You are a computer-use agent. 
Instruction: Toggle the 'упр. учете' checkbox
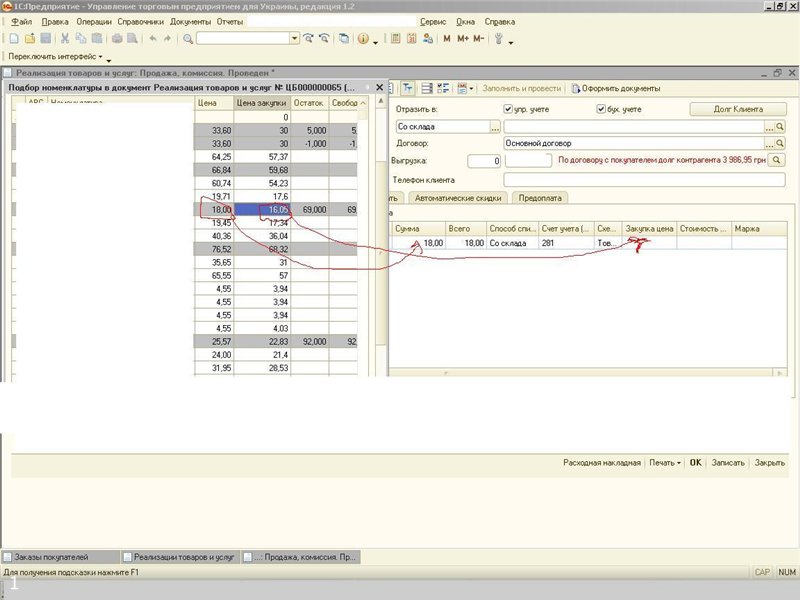509,108
